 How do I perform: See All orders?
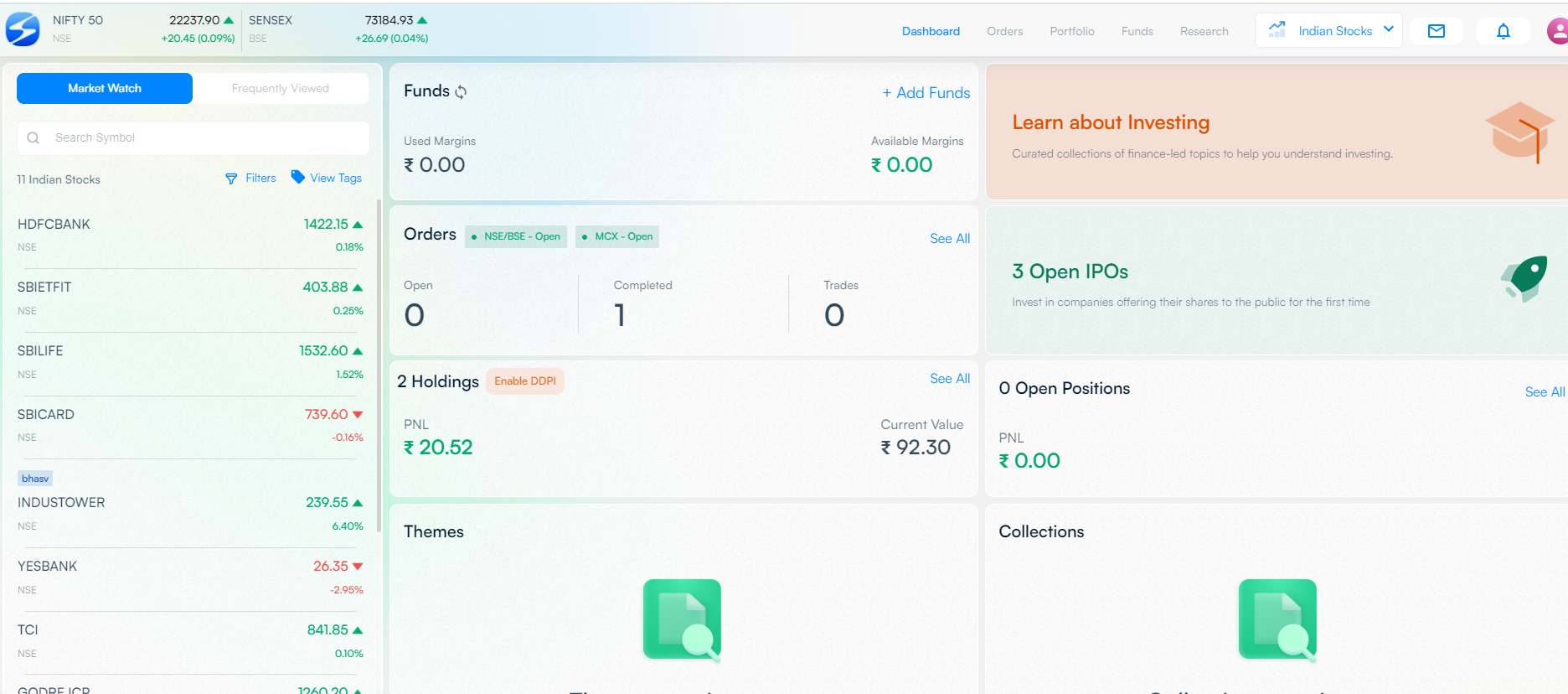950,239
